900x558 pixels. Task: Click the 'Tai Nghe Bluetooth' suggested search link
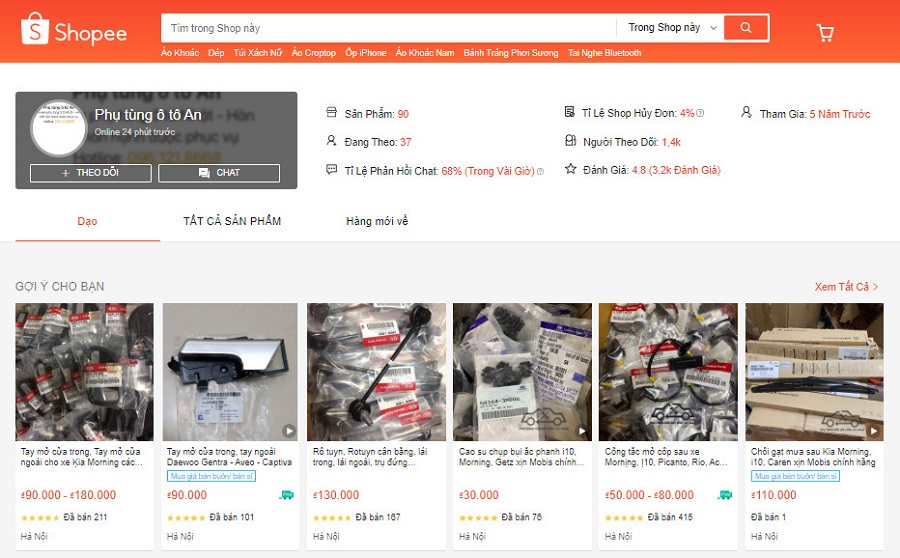tap(604, 53)
